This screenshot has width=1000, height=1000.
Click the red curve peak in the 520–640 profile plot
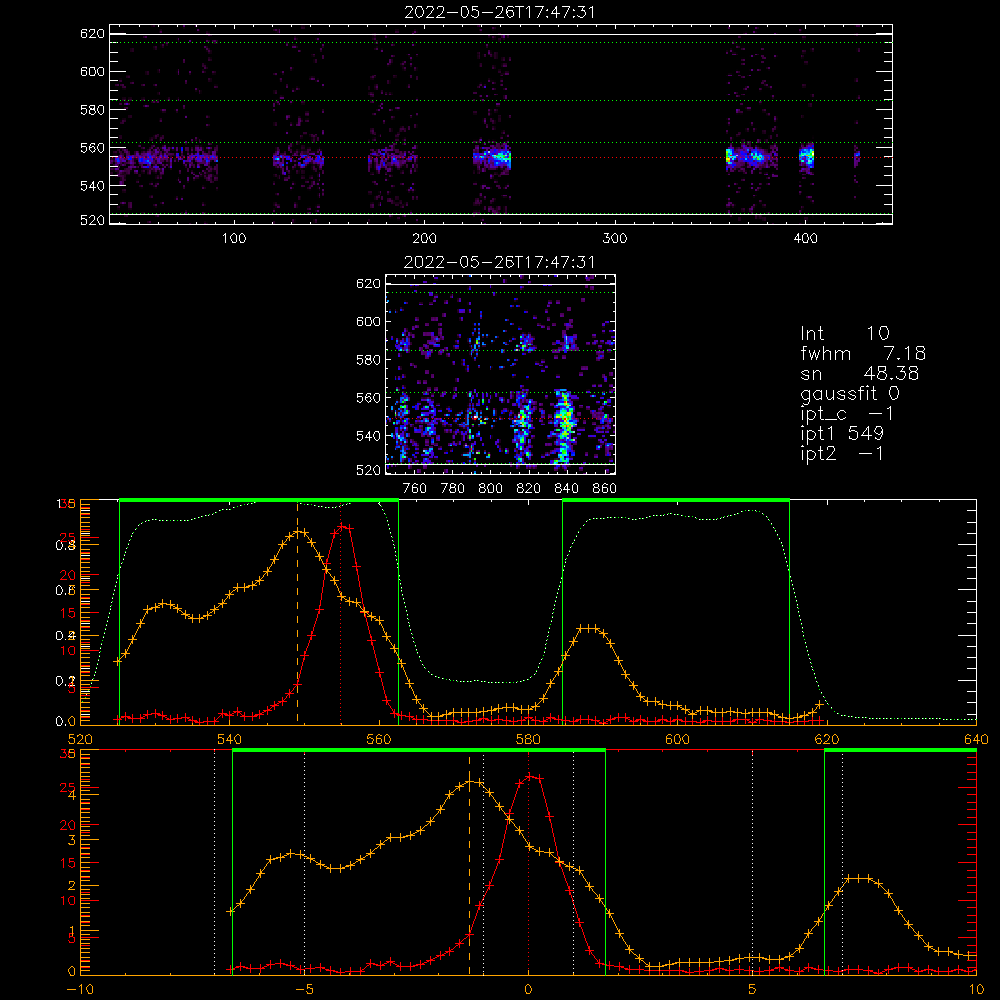tap(343, 527)
